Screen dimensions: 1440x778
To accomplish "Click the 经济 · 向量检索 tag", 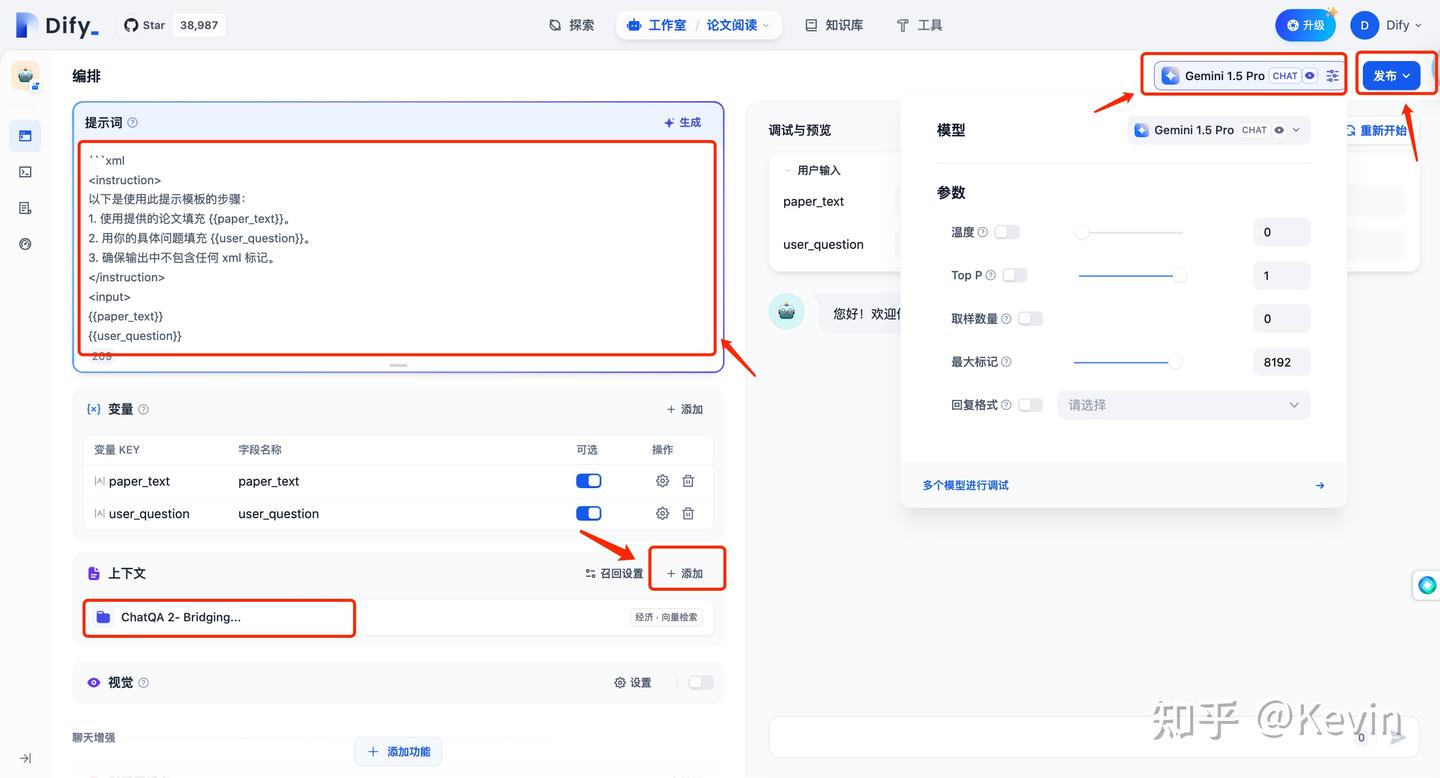I will click(x=666, y=617).
